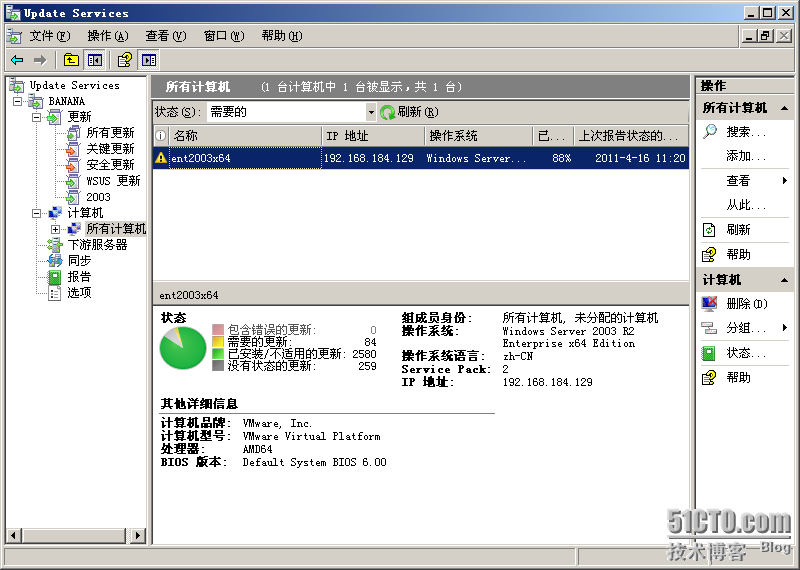
Task: Open the 查看(V) menu
Action: tap(166, 36)
